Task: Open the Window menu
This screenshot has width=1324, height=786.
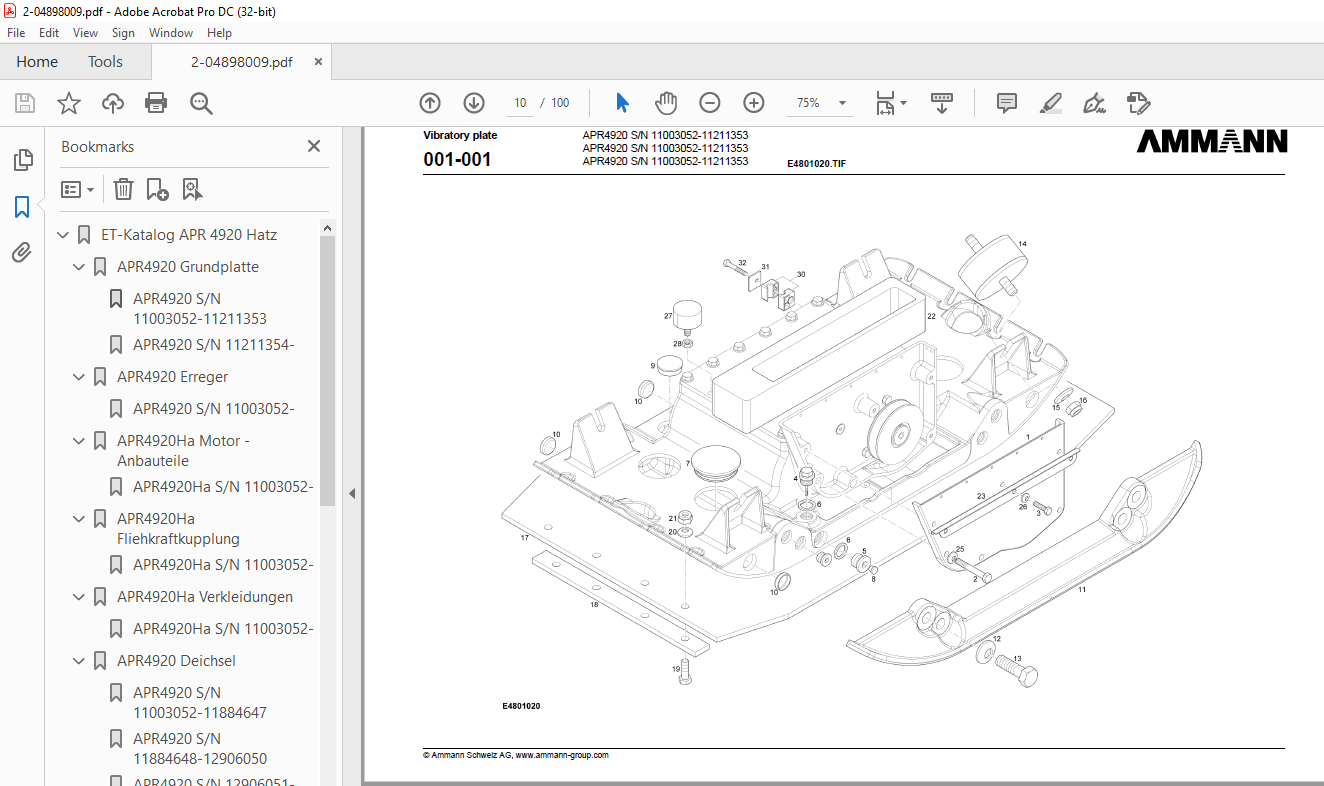Action: pyautogui.click(x=171, y=33)
